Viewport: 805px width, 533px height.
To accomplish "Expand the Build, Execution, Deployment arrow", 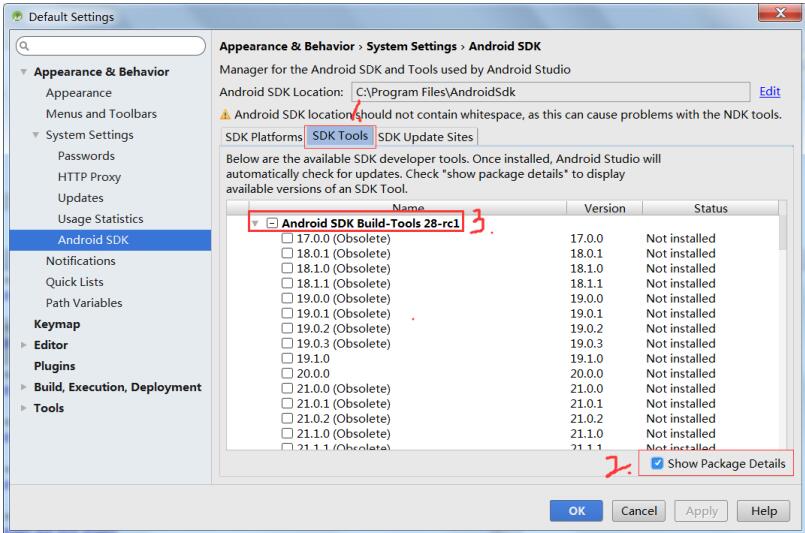I will click(x=23, y=387).
